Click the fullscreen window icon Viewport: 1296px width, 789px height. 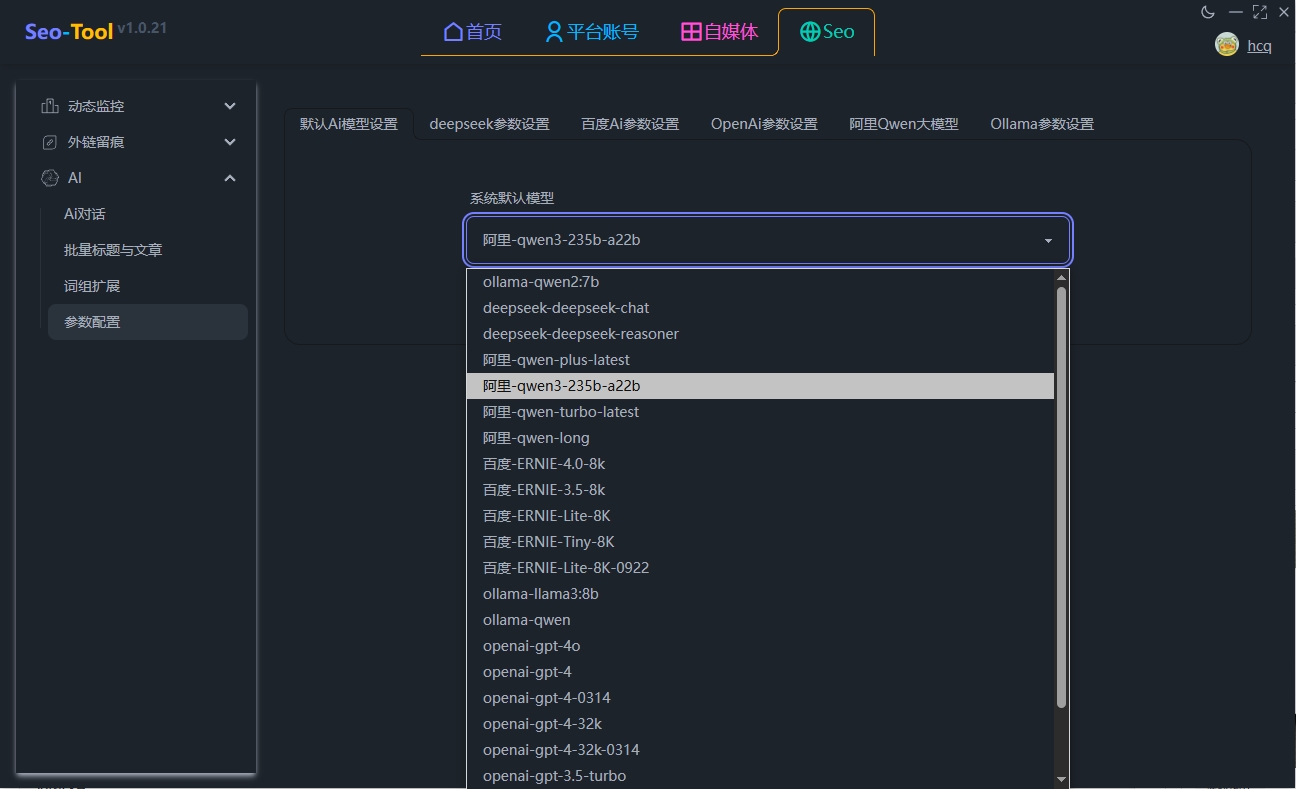click(1260, 12)
